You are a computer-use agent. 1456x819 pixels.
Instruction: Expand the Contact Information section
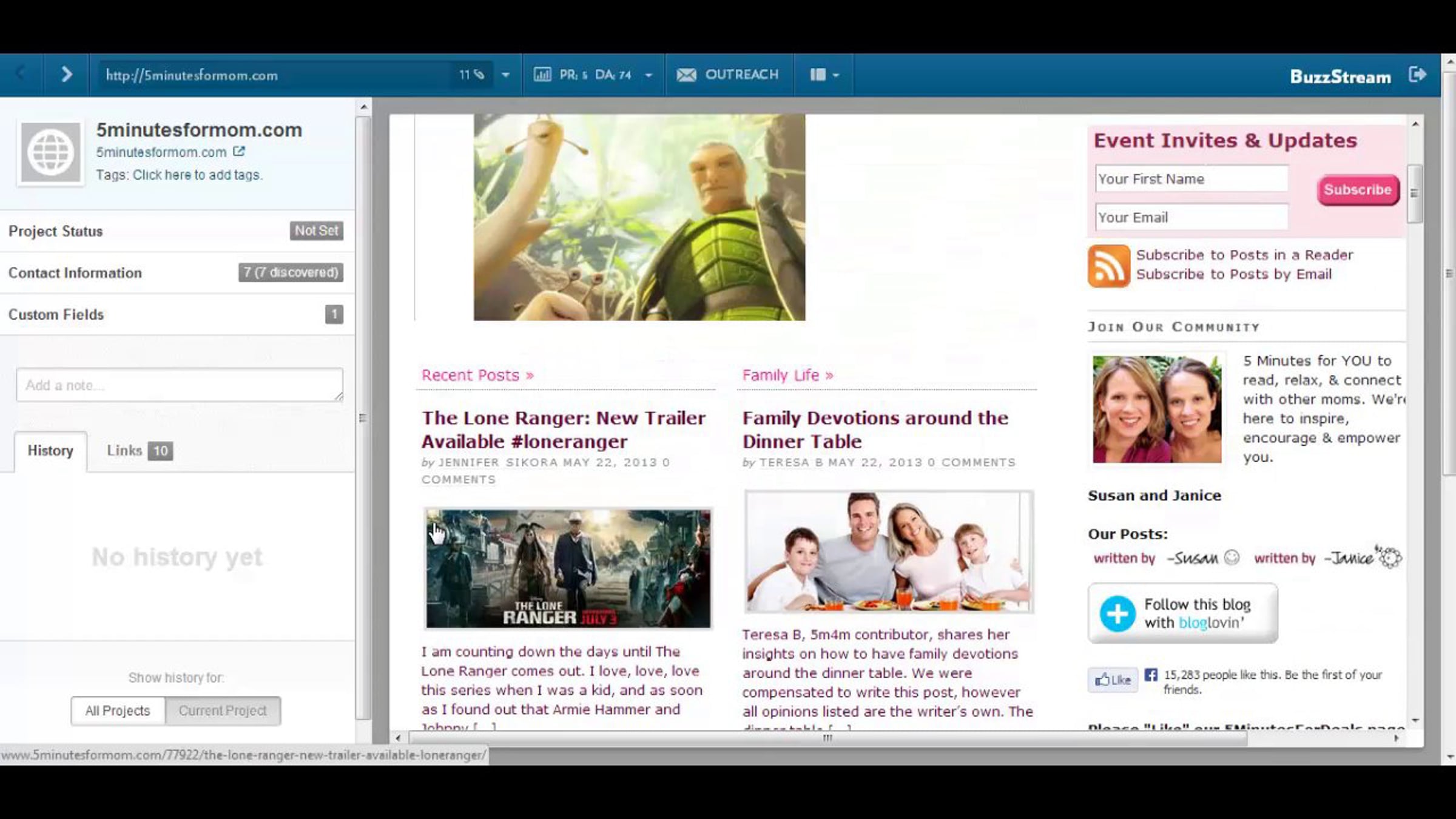tap(177, 272)
